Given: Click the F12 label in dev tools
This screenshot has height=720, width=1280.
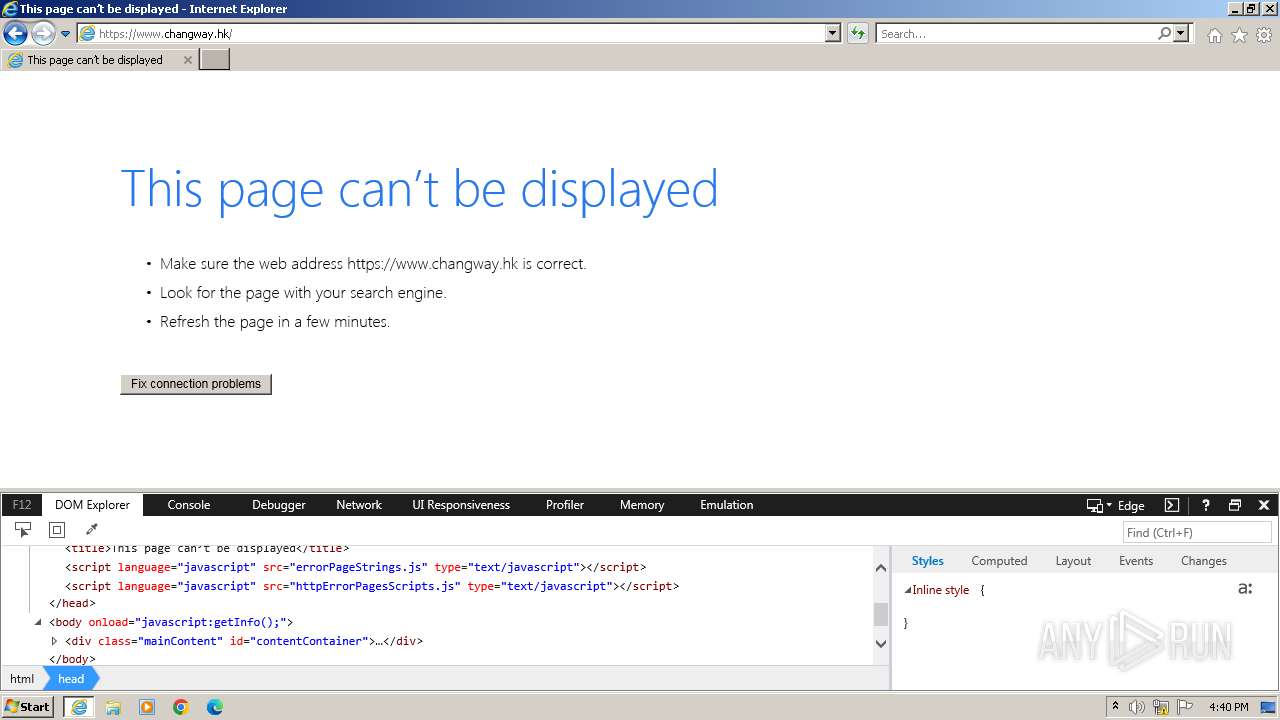Looking at the screenshot, I should pos(22,505).
